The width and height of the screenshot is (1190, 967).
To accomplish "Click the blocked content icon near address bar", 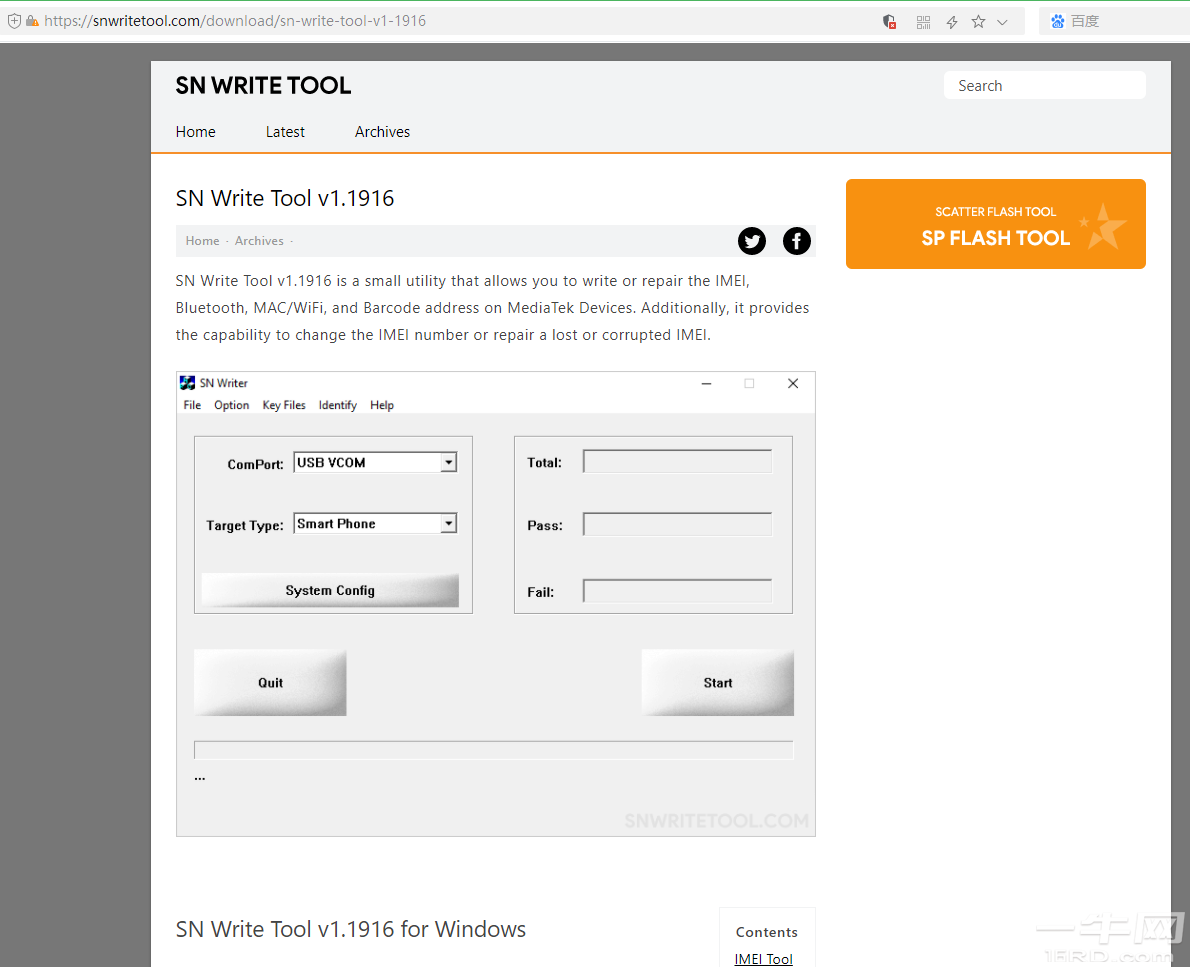I will [888, 21].
